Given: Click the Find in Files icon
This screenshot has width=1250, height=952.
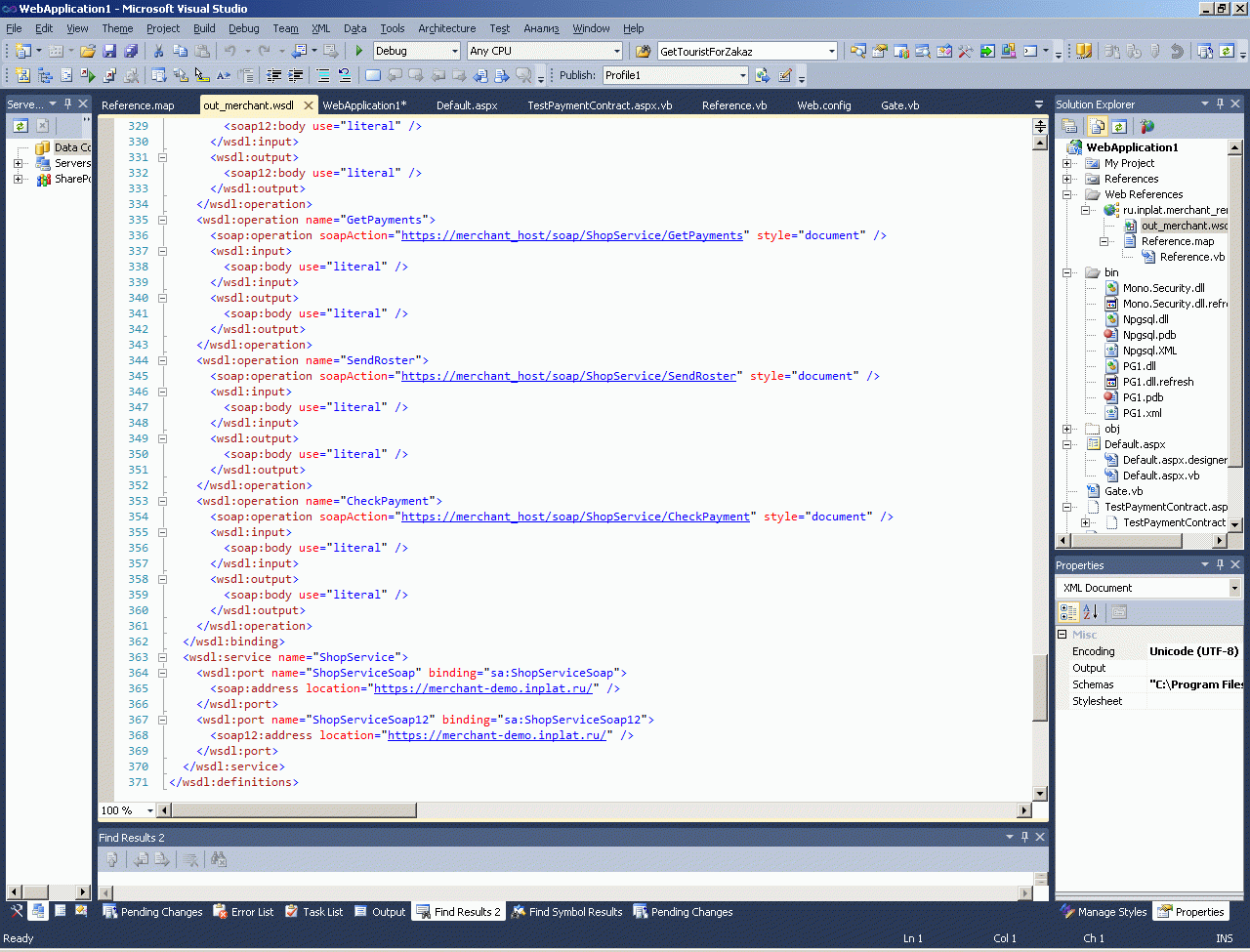Looking at the screenshot, I should (644, 51).
